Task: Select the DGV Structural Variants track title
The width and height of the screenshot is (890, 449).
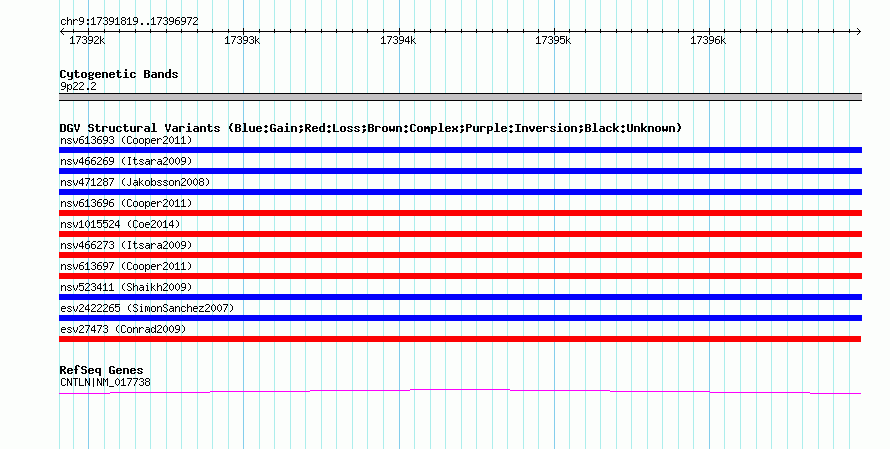Action: click(x=371, y=128)
